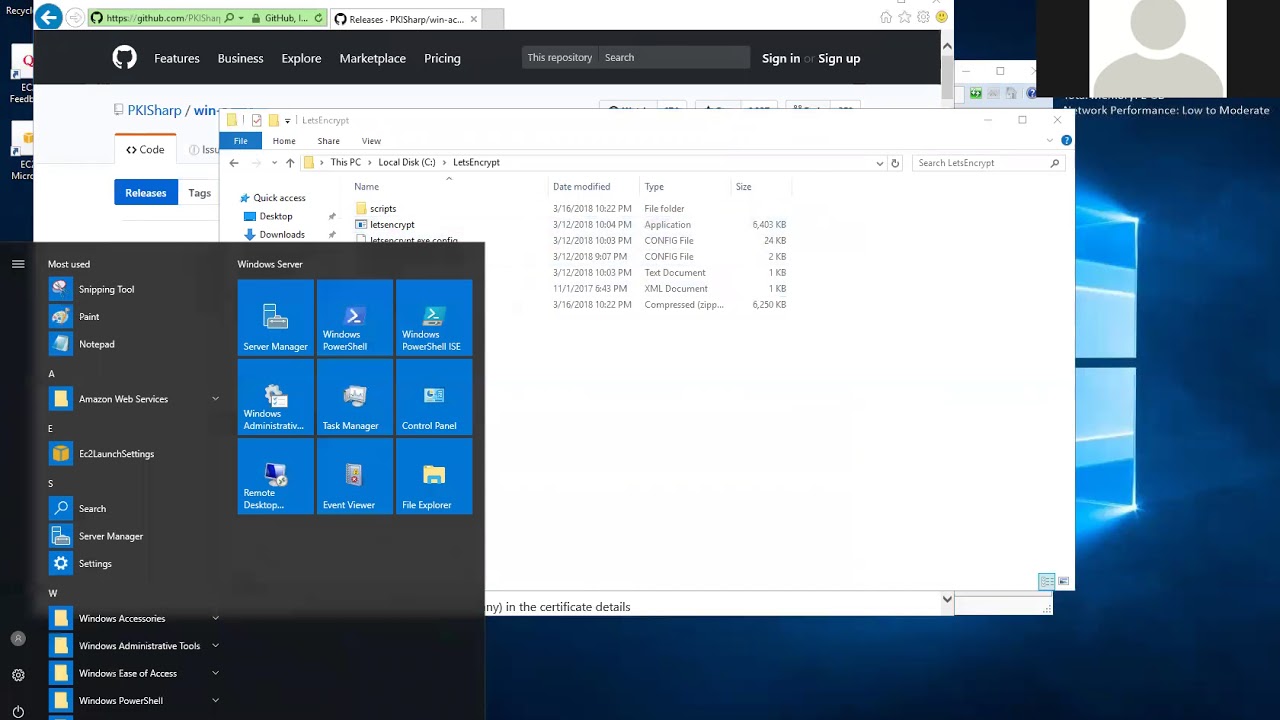The image size is (1280, 720).
Task: Click the GitHub octocat logo
Action: [124, 58]
